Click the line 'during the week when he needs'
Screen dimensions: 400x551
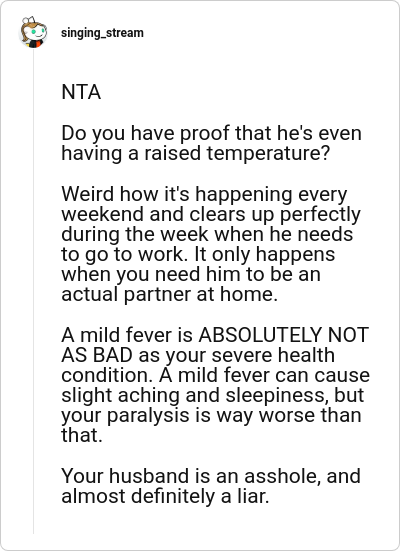click(x=207, y=234)
